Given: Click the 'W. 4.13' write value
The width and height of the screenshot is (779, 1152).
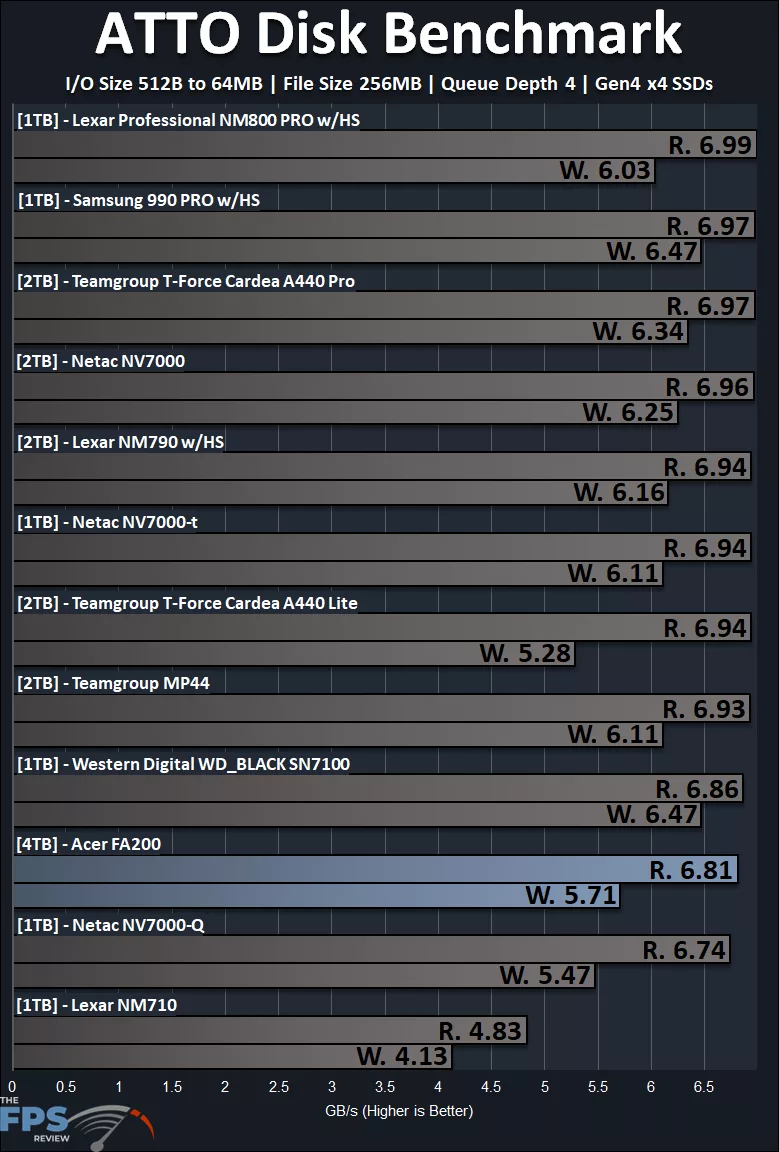Looking at the screenshot, I should click(403, 1056).
